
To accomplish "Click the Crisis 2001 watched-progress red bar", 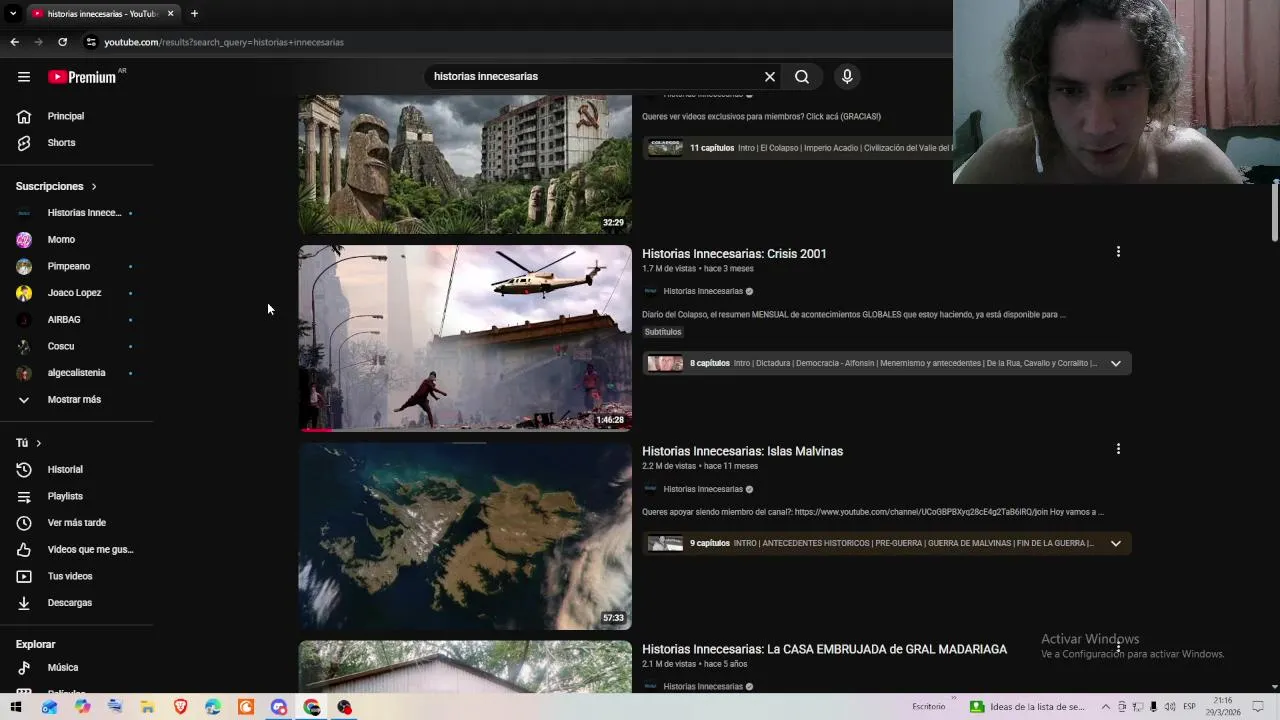I will pyautogui.click(x=317, y=430).
